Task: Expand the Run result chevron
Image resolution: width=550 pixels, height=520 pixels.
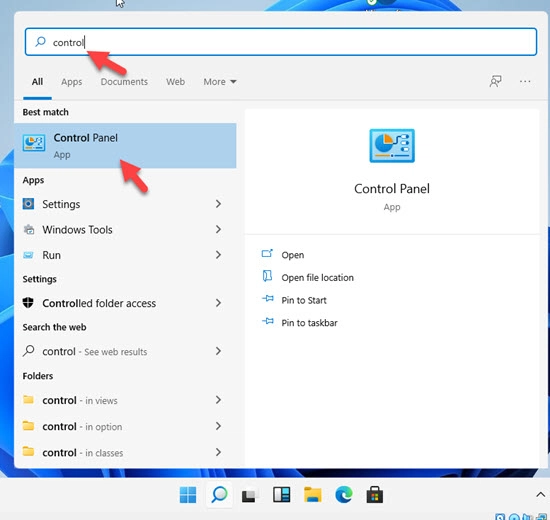Action: (218, 255)
